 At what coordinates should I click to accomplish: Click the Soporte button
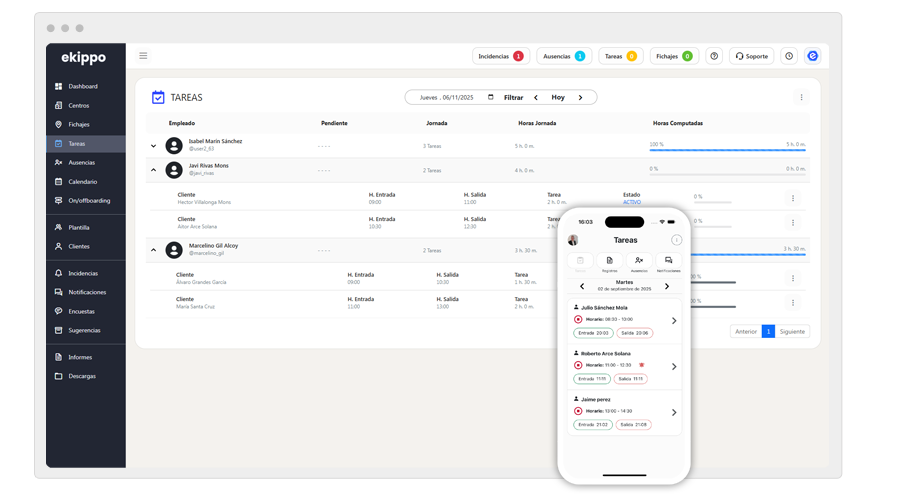[751, 56]
